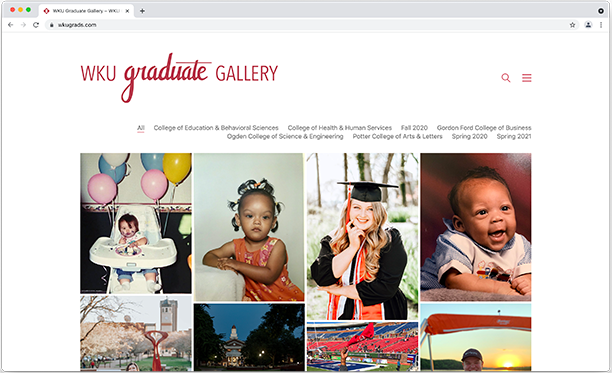The image size is (612, 373).
Task: Open sunset photo with orange canopy
Action: (x=476, y=337)
